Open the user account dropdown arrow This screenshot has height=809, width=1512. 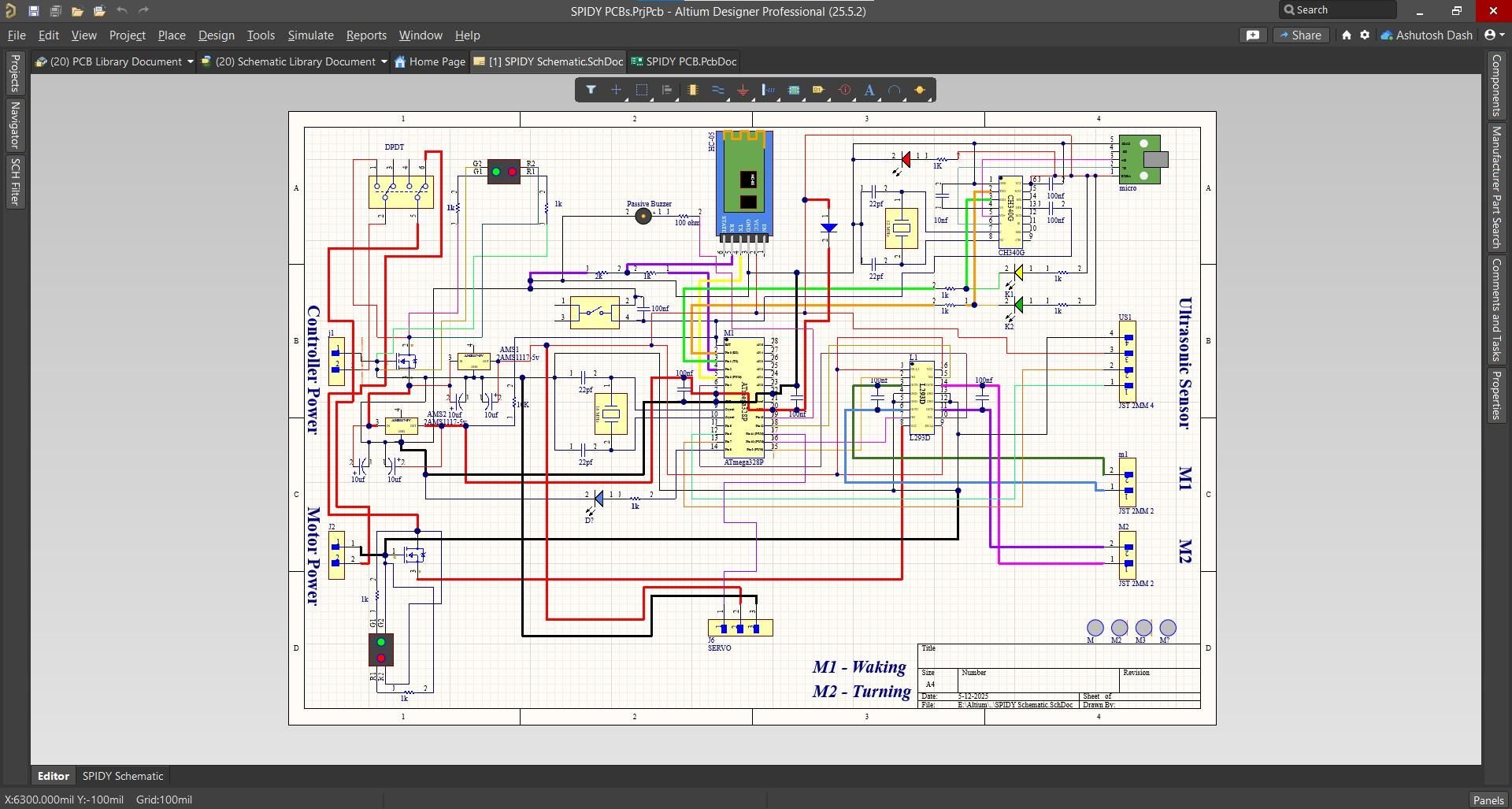[x=1501, y=35]
